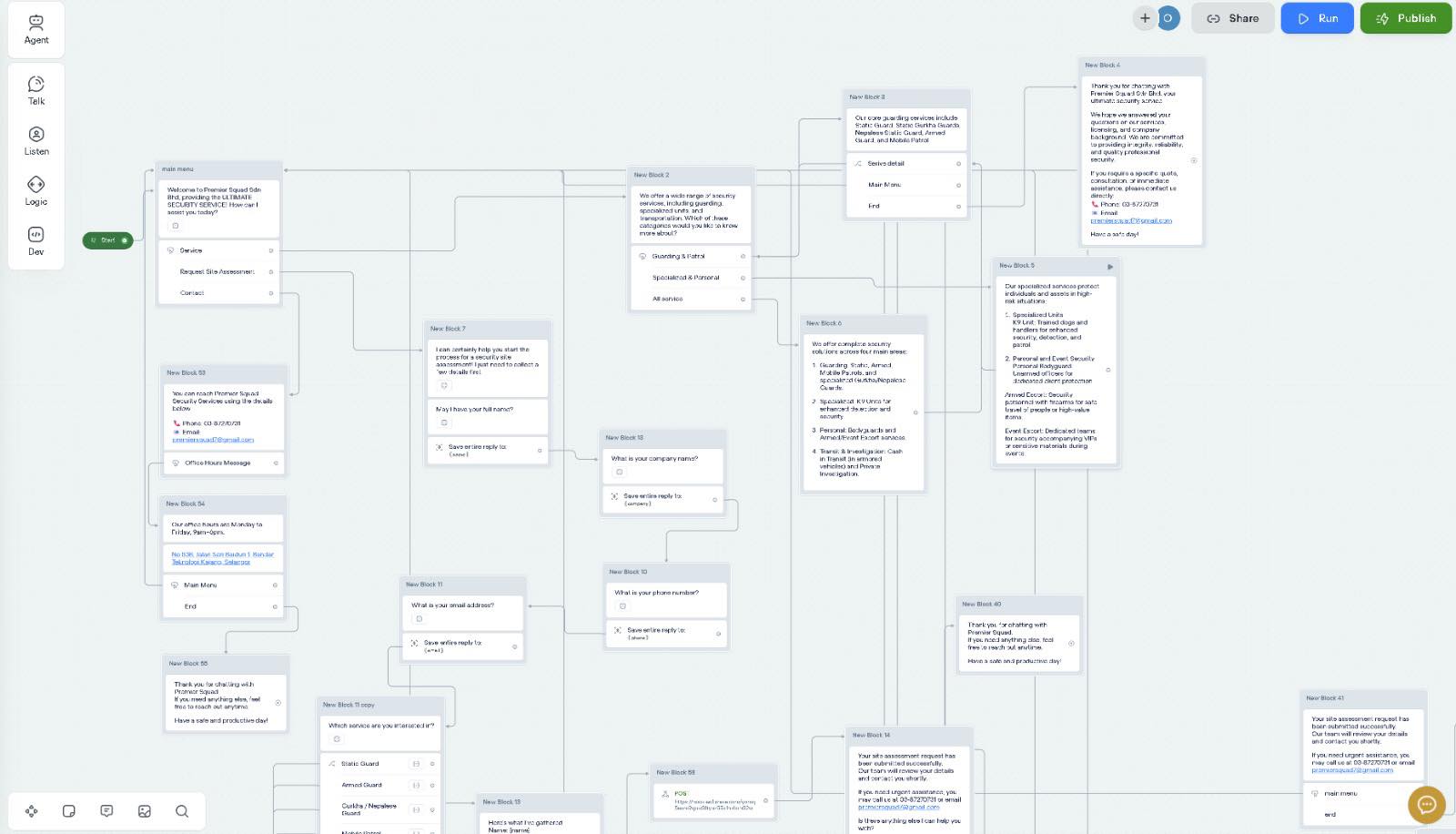Click Office Hours Message in New Block 53

(x=224, y=463)
